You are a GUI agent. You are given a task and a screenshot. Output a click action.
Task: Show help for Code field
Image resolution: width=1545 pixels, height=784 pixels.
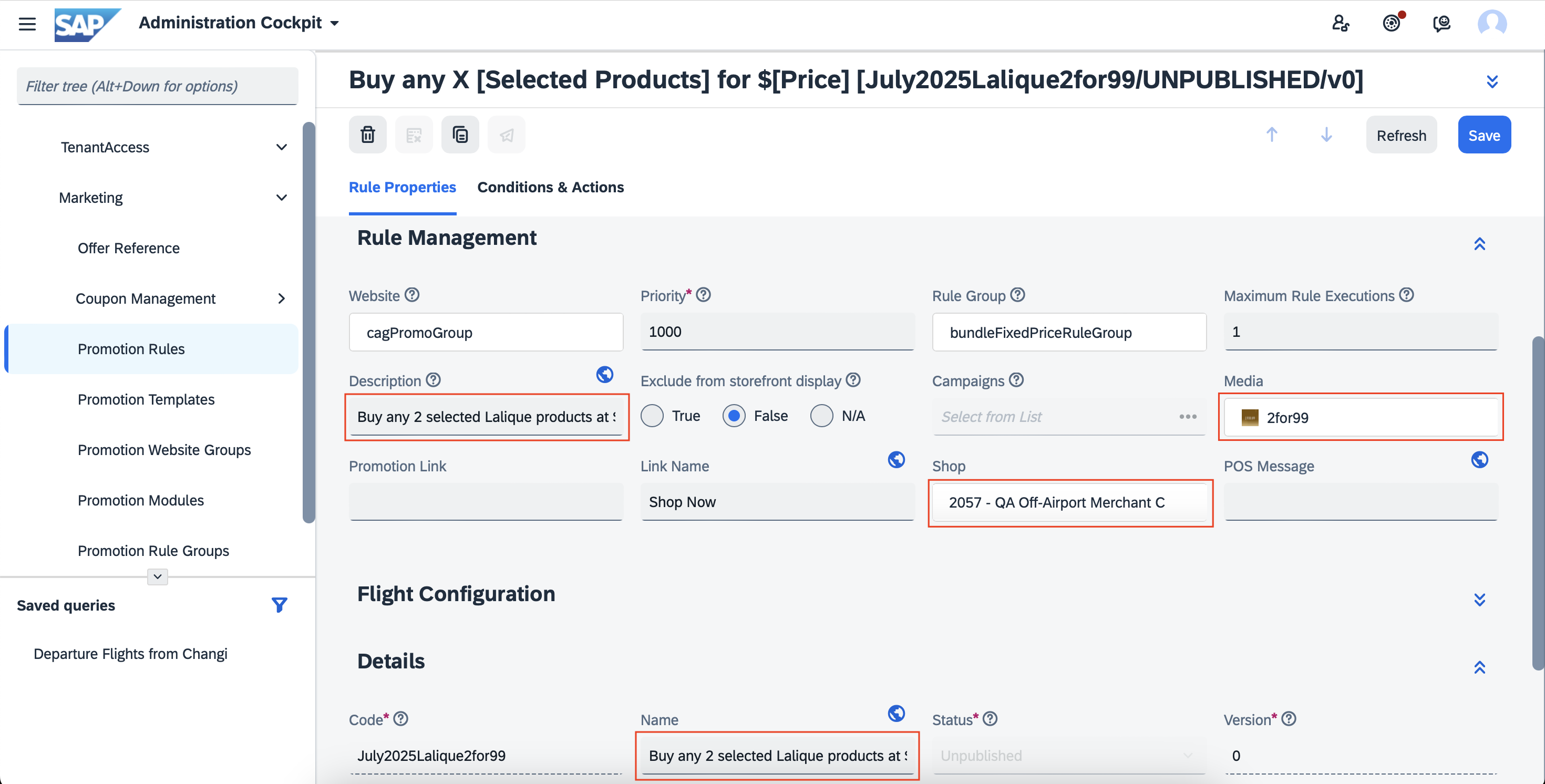[400, 719]
